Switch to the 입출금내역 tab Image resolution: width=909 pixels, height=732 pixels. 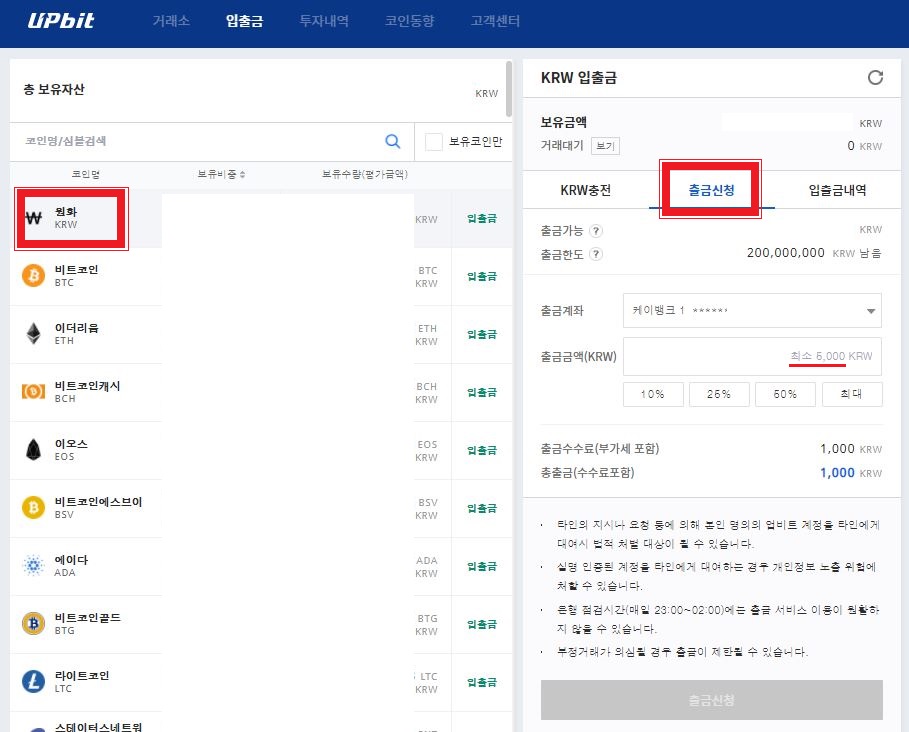[x=838, y=190]
